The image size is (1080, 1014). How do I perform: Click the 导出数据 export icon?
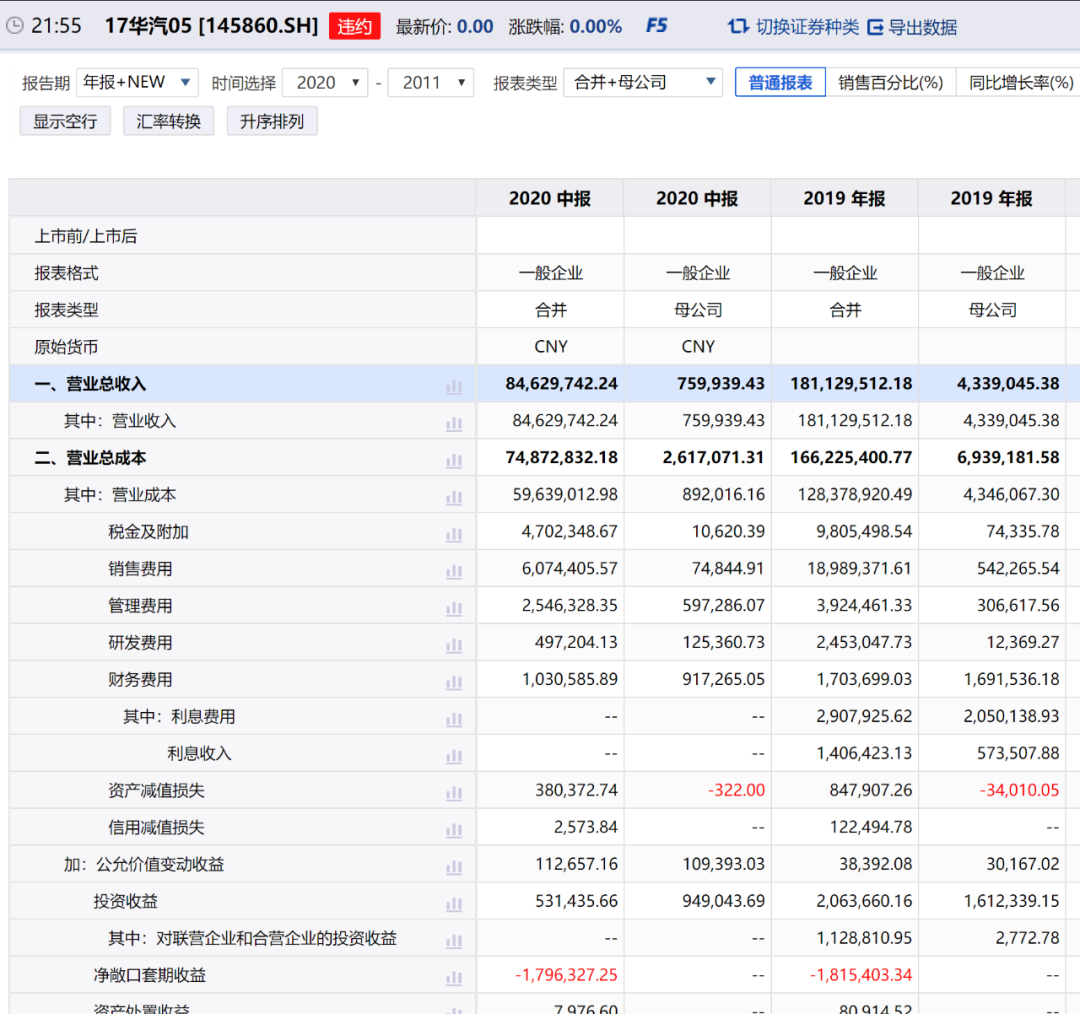point(875,27)
